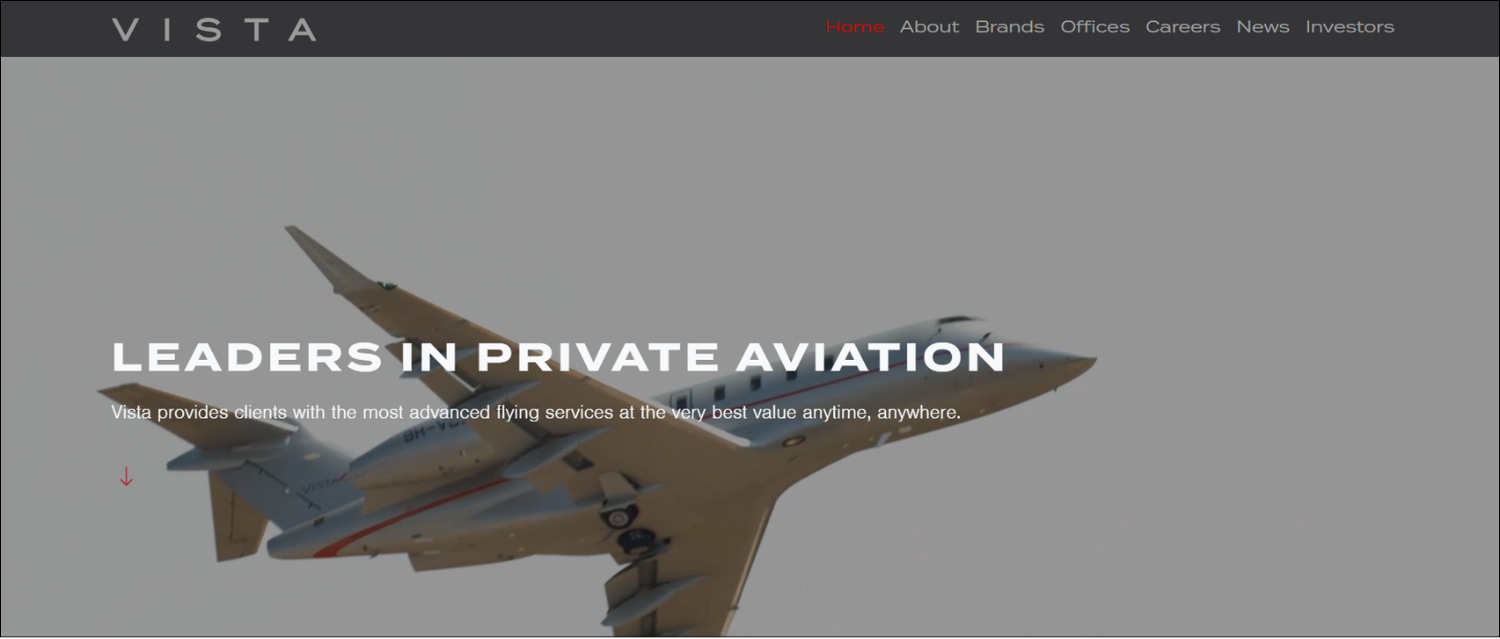
Task: Click the Vista tagline paragraph text
Action: 536,412
